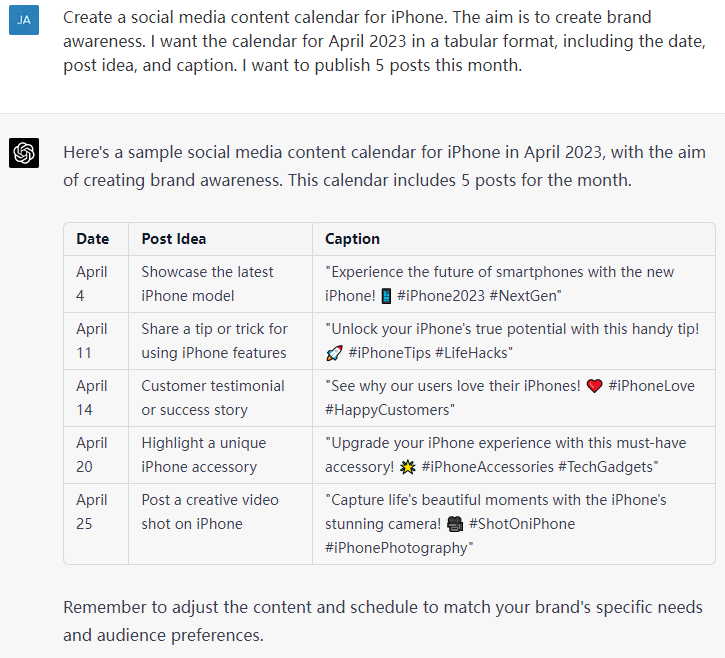
Task: Click the phone emoji in April 4 caption
Action: pos(386,296)
